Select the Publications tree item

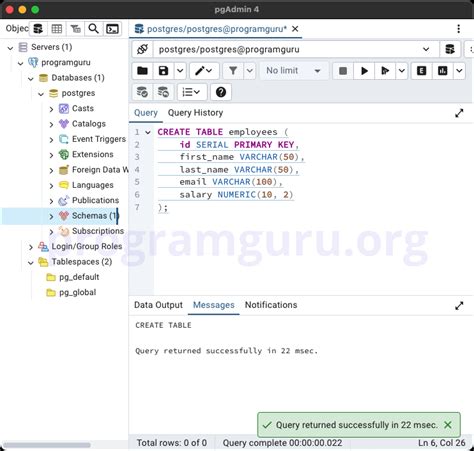(96, 200)
